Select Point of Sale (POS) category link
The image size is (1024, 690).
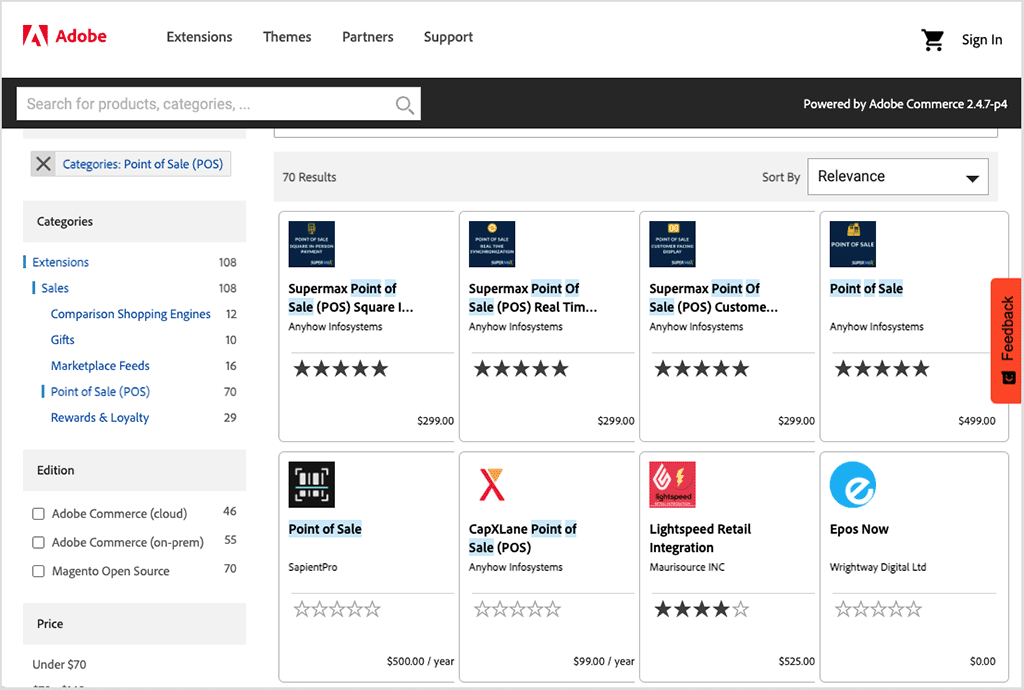[x=100, y=392]
